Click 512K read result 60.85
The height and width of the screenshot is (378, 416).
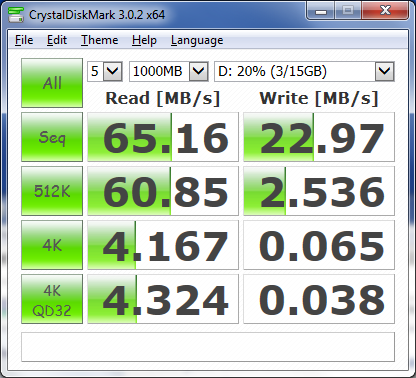pos(163,191)
